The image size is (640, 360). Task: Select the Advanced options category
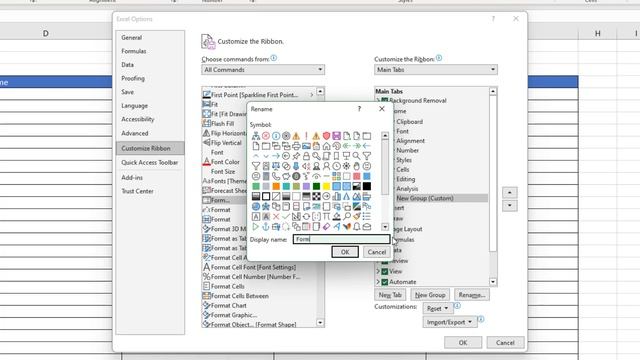tap(135, 133)
